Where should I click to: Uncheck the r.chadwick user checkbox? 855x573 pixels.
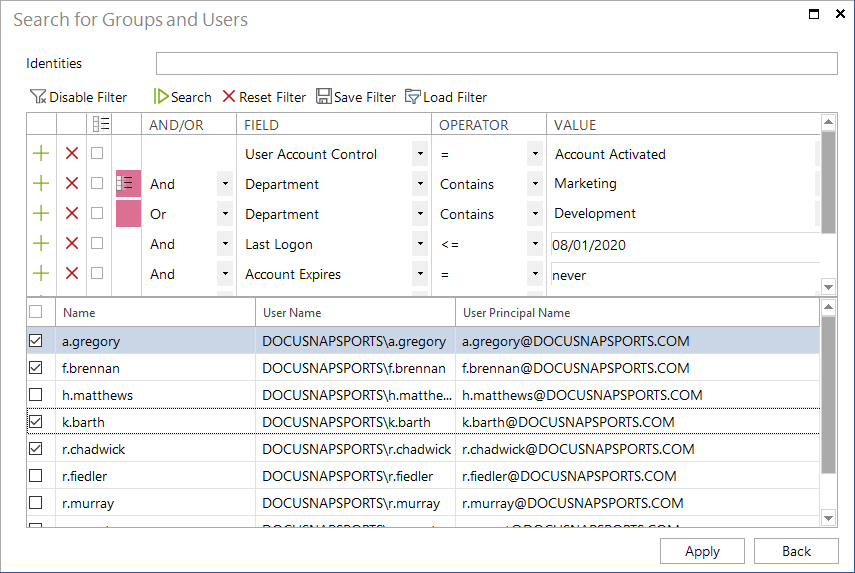(x=35, y=449)
